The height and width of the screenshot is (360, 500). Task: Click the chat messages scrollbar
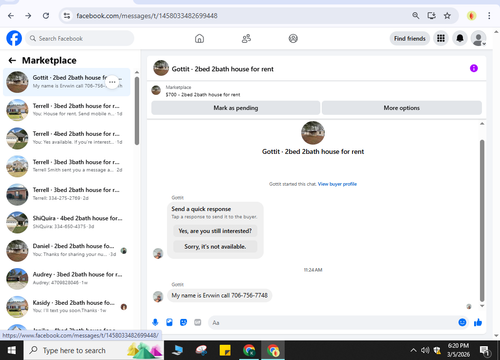click(482, 220)
